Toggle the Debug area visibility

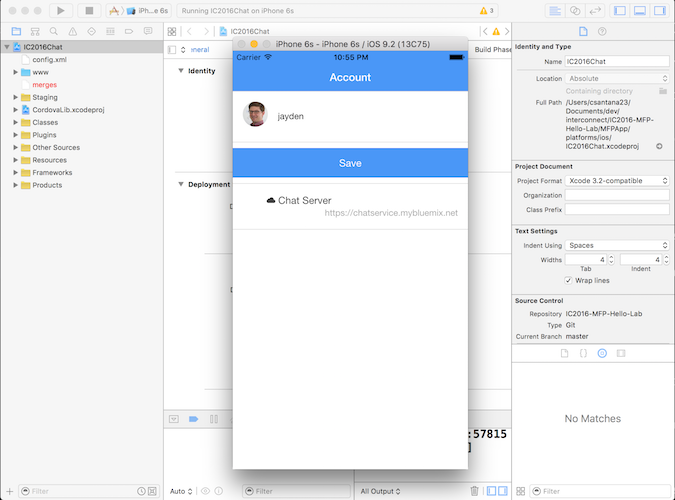point(640,11)
